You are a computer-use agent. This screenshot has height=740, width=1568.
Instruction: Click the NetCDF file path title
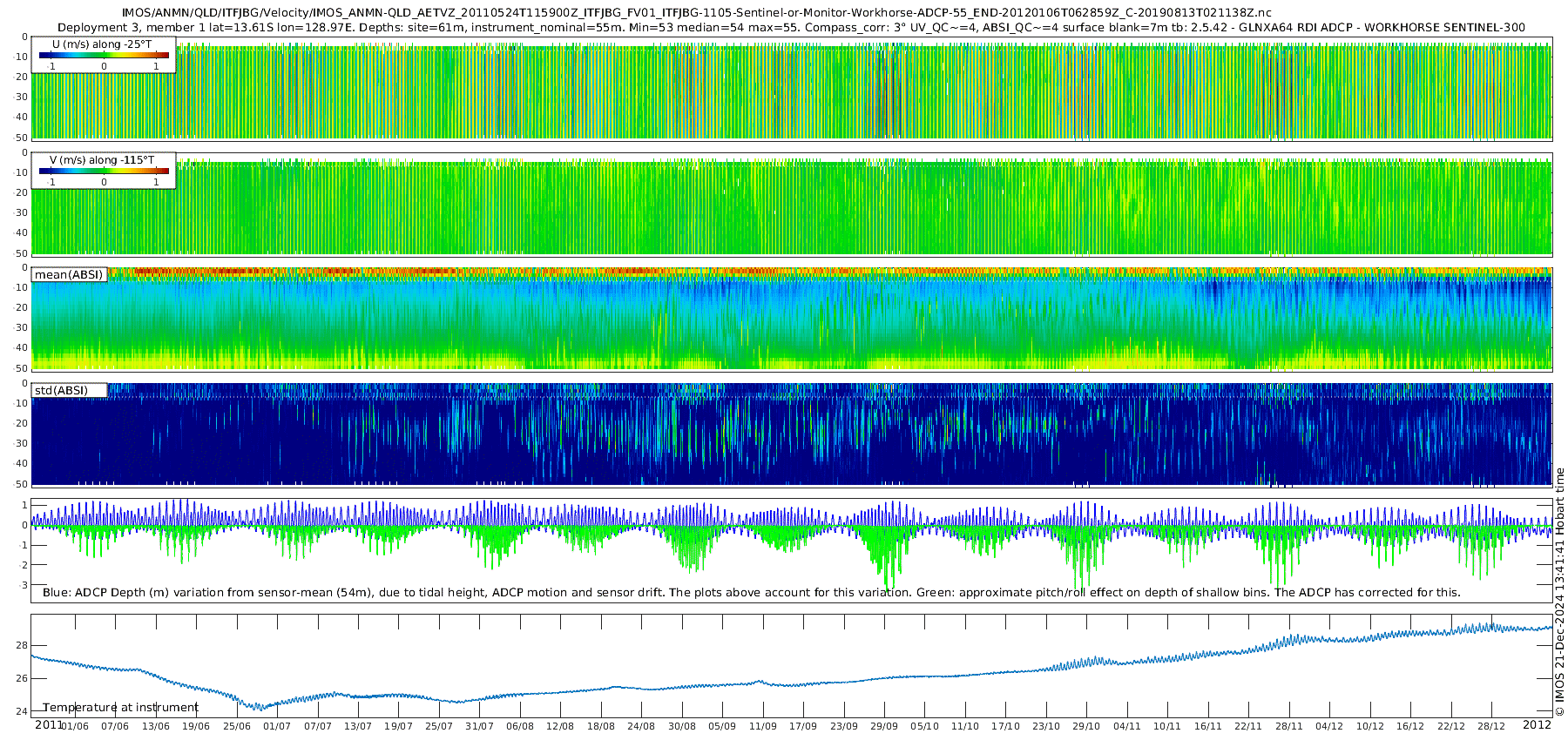(696, 13)
